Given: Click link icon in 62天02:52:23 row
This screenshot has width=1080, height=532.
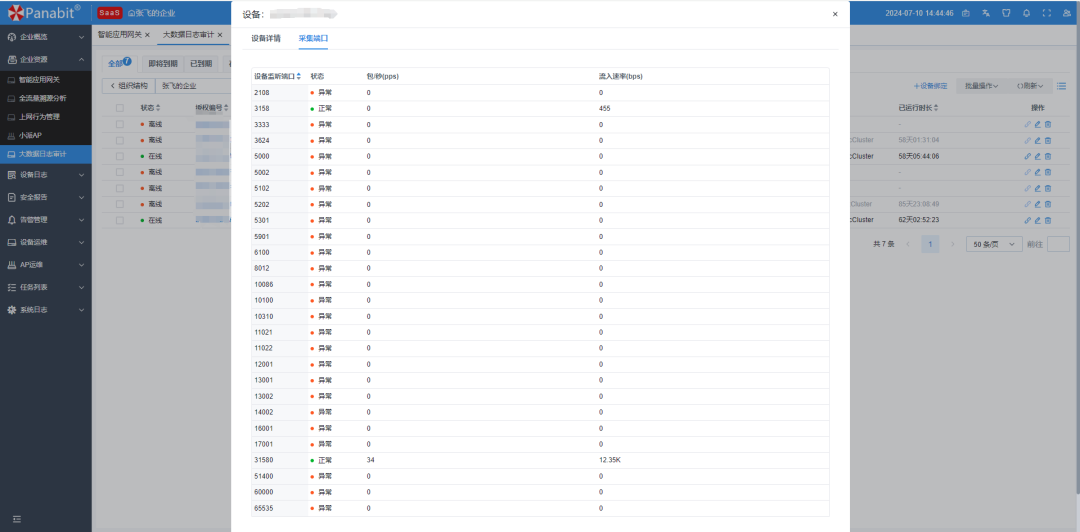Looking at the screenshot, I should (x=1028, y=221).
